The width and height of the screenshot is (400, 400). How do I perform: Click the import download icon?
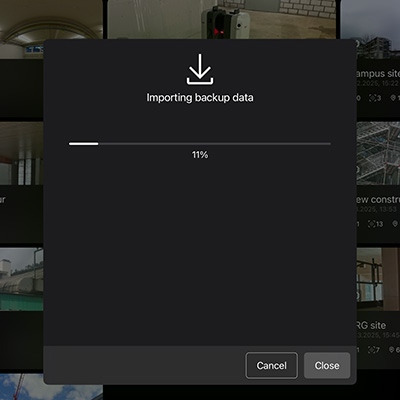[200, 69]
